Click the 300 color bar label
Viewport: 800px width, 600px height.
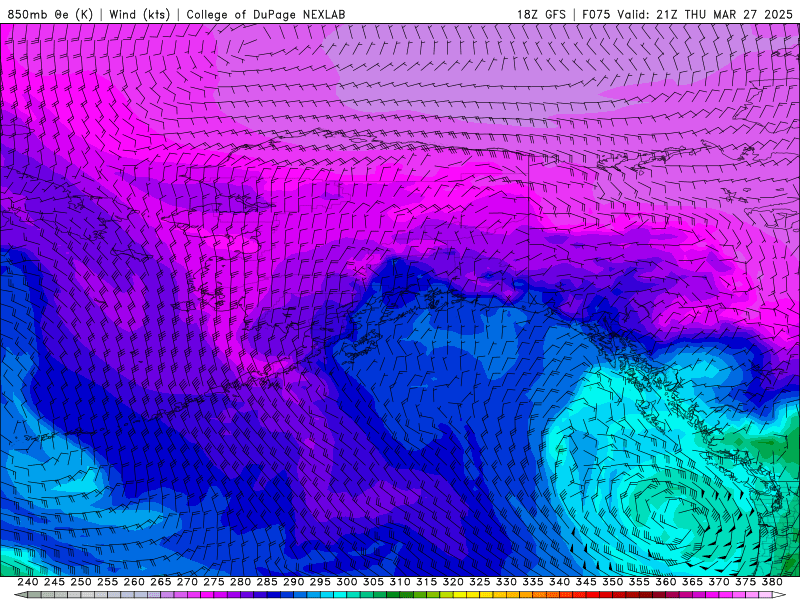pos(346,582)
